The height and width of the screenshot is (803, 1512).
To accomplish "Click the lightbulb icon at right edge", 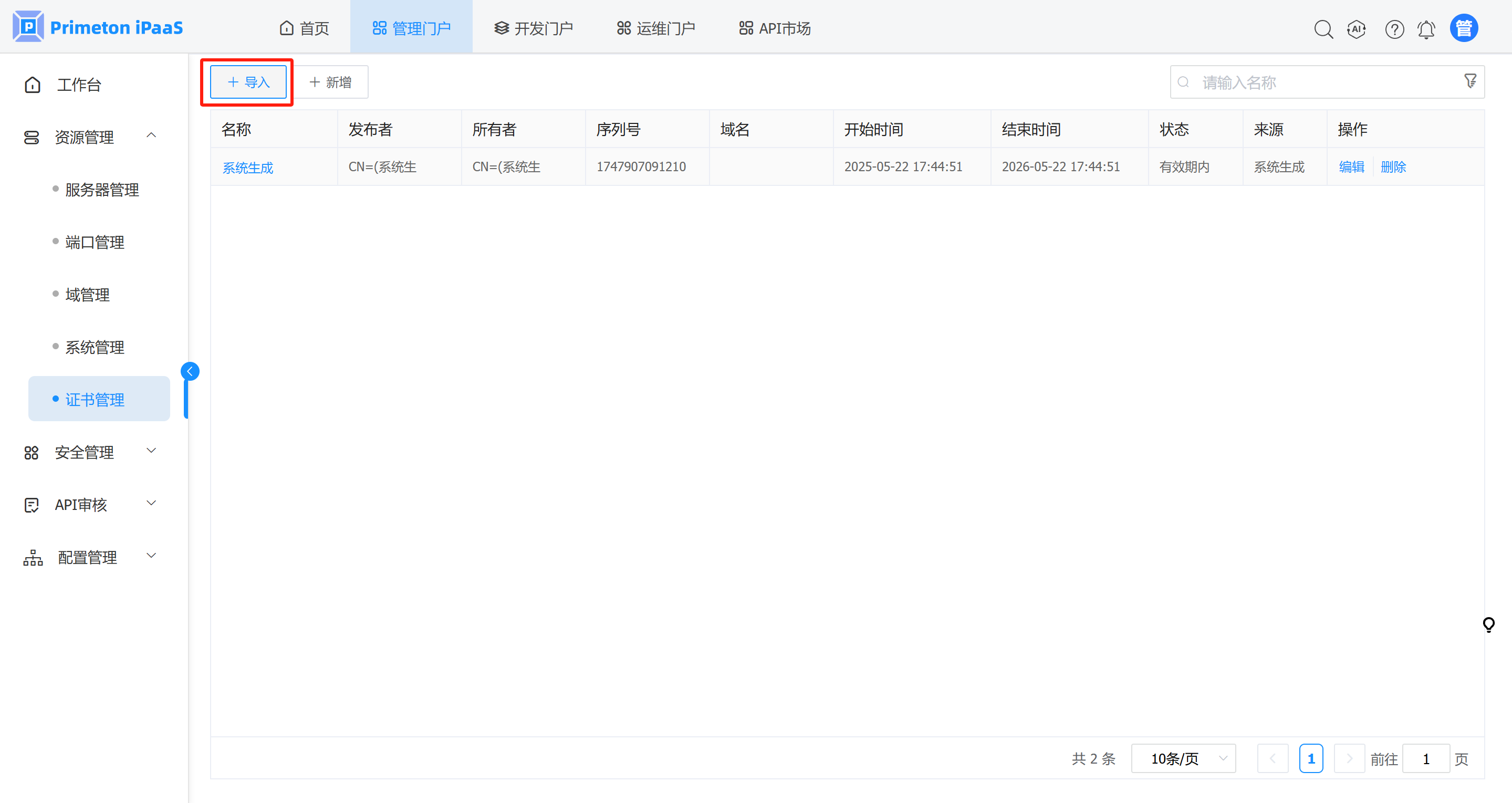I will click(x=1488, y=624).
